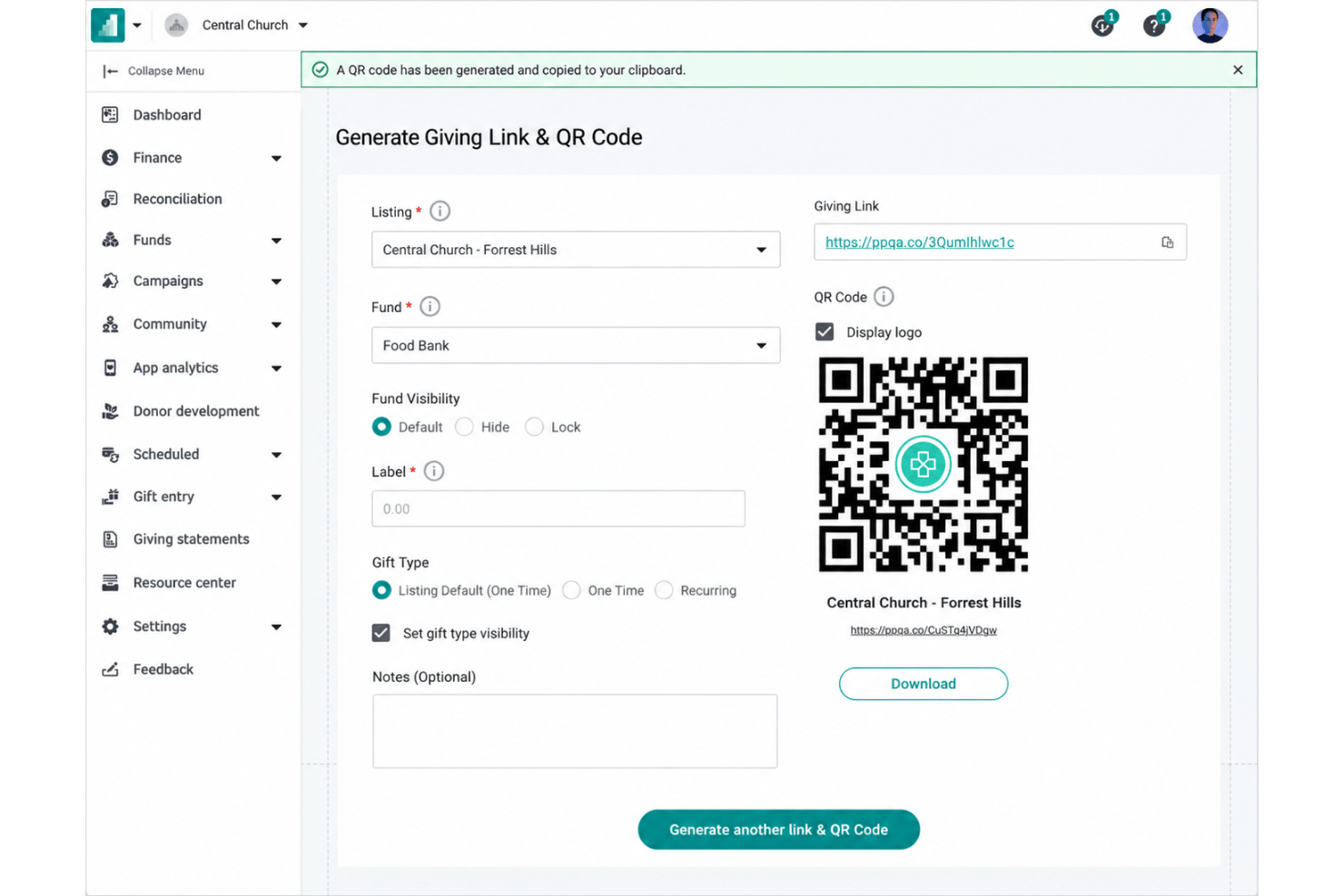Expand the Community menu arrow

point(276,325)
